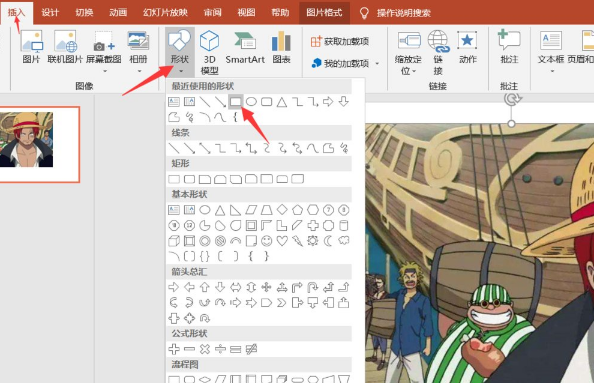
Task: Select cross shape in 基本形状
Action: click(x=313, y=225)
